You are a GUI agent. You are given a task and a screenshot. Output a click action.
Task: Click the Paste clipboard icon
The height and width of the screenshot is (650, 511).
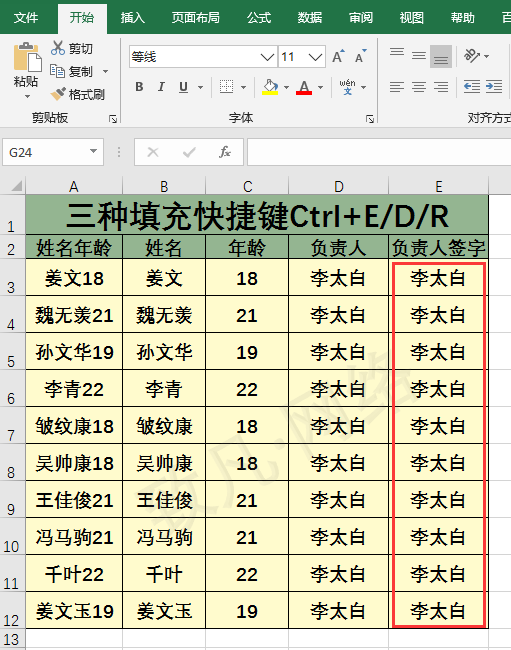(x=27, y=57)
